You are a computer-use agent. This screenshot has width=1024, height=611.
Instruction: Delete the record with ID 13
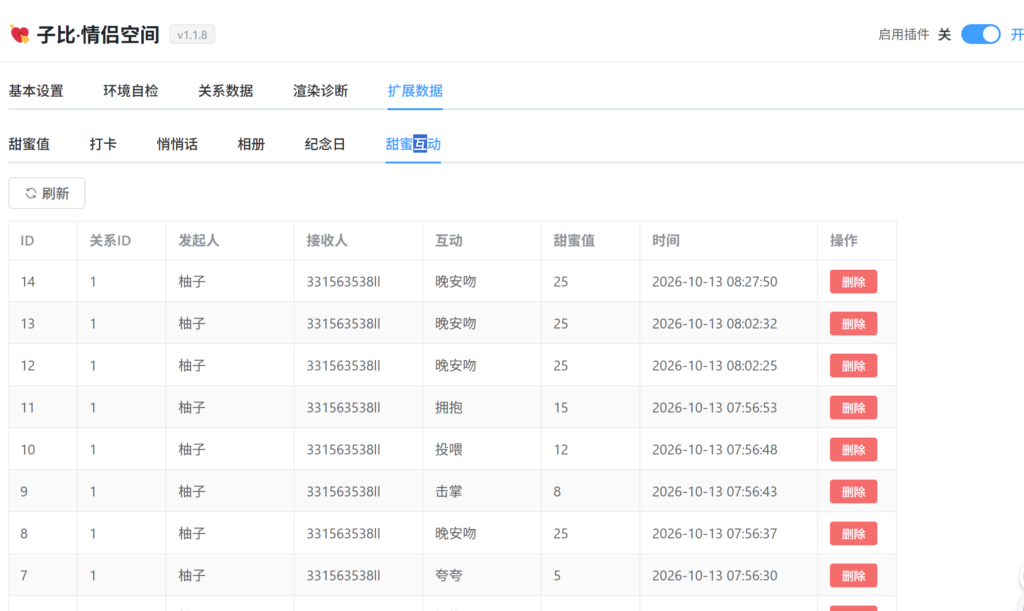(x=853, y=324)
